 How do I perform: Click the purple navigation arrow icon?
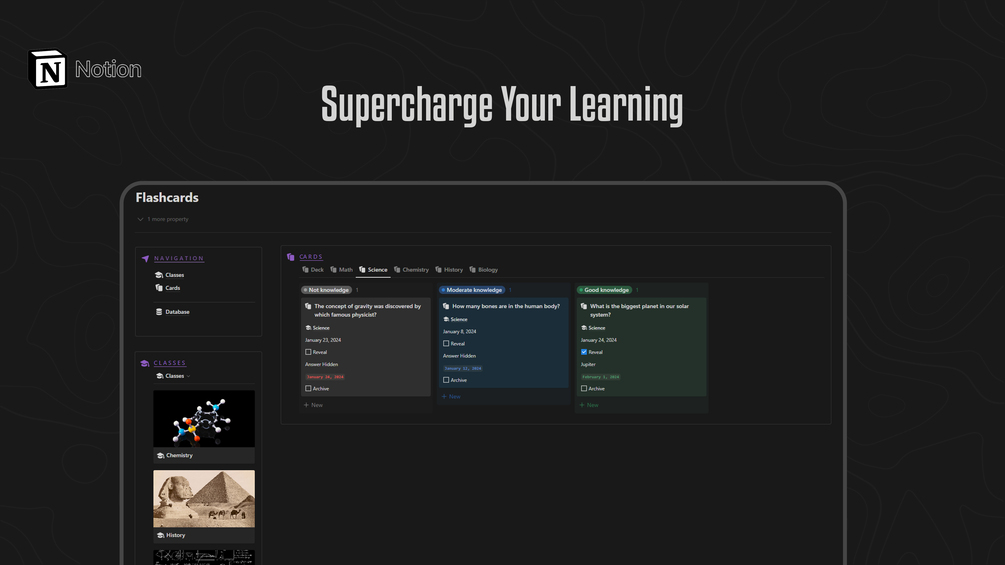click(x=145, y=259)
